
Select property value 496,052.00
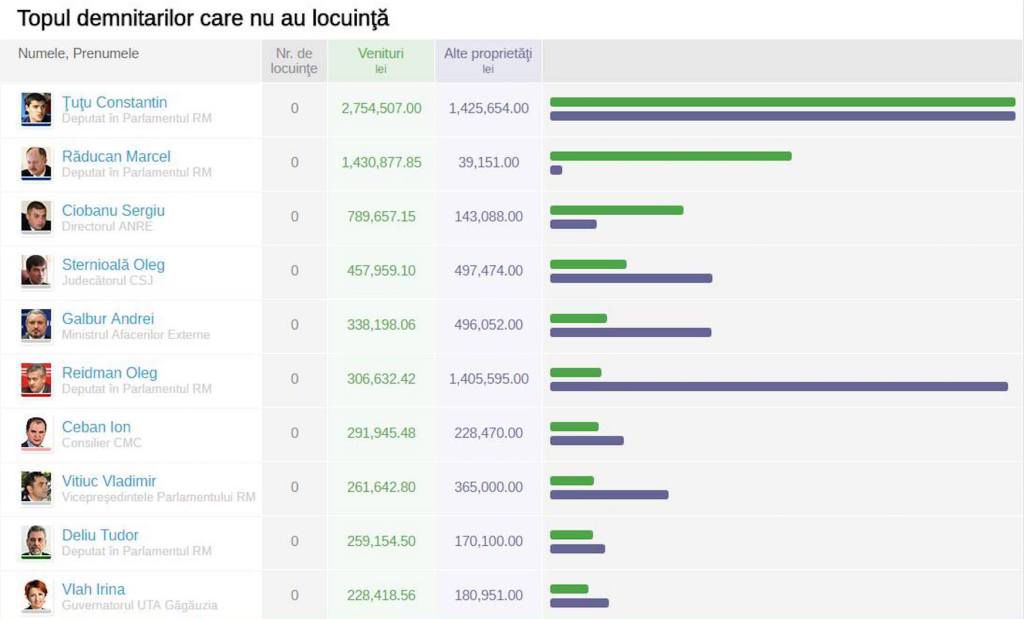point(488,325)
